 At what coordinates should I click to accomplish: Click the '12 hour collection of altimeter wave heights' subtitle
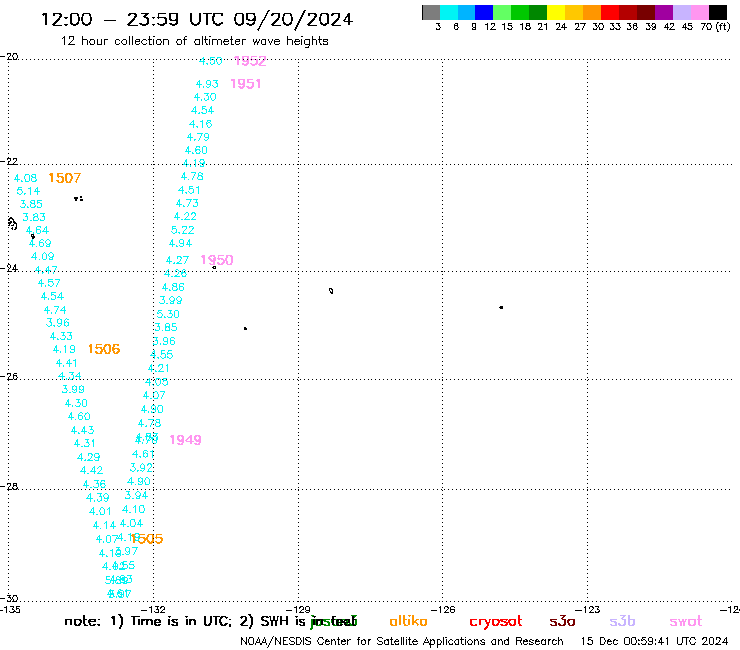[x=194, y=41]
